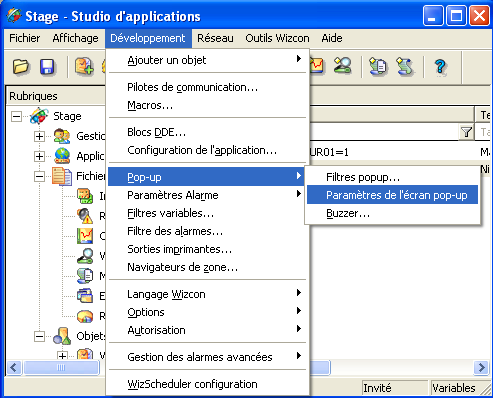
Task: Open the Ajouter un objet submenu
Action: tap(207, 60)
